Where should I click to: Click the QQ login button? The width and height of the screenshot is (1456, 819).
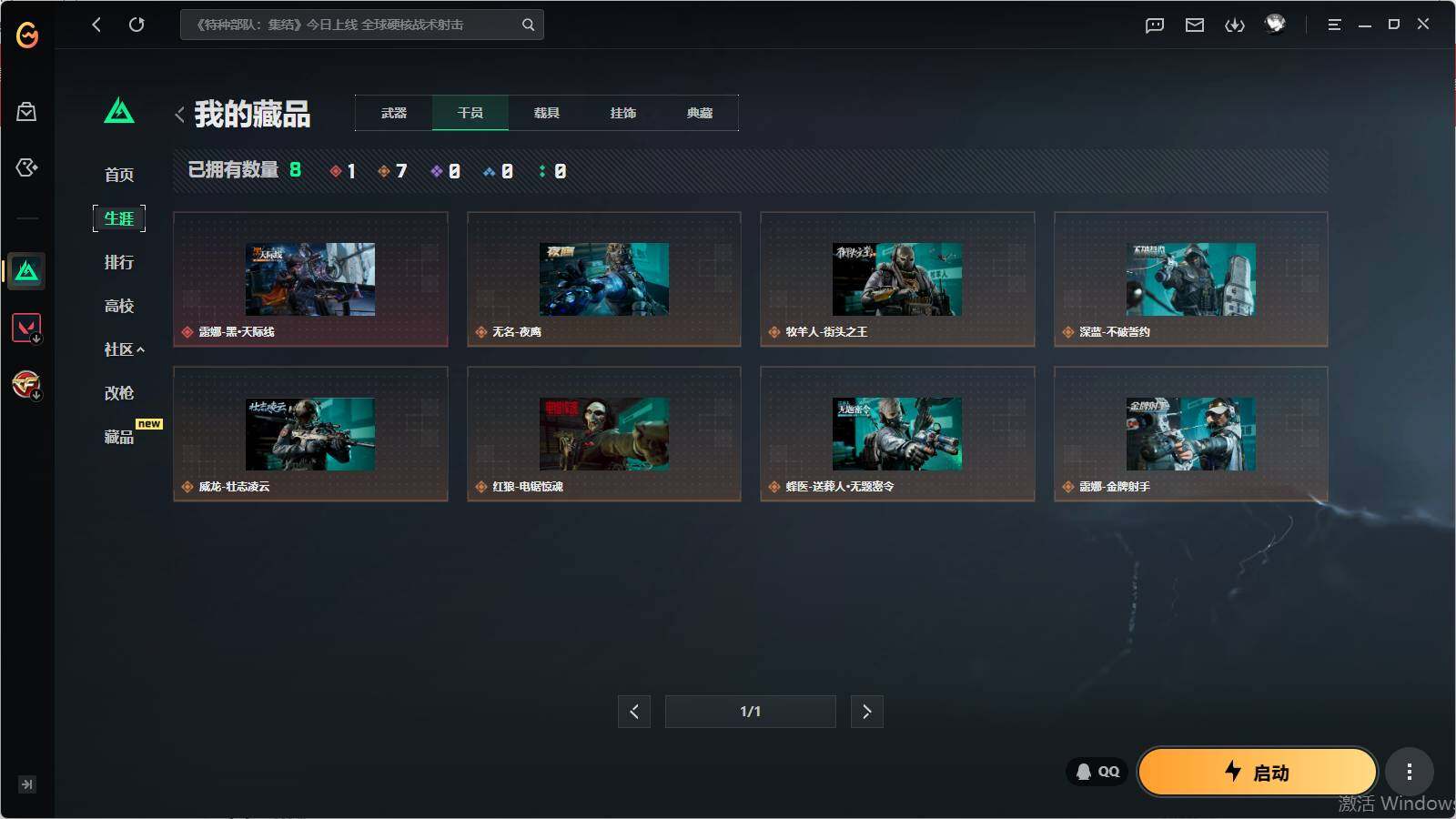[1097, 772]
